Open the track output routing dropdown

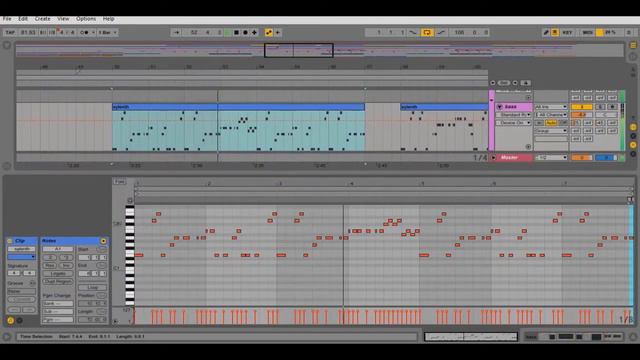point(551,131)
